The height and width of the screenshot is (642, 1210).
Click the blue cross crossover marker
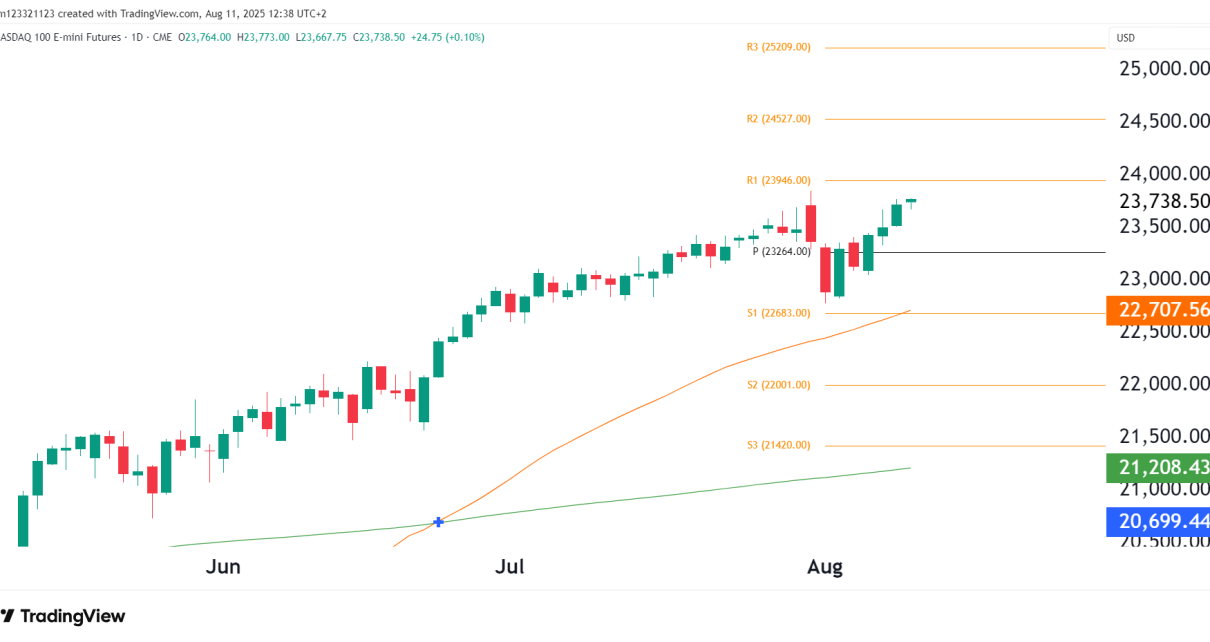(x=438, y=522)
